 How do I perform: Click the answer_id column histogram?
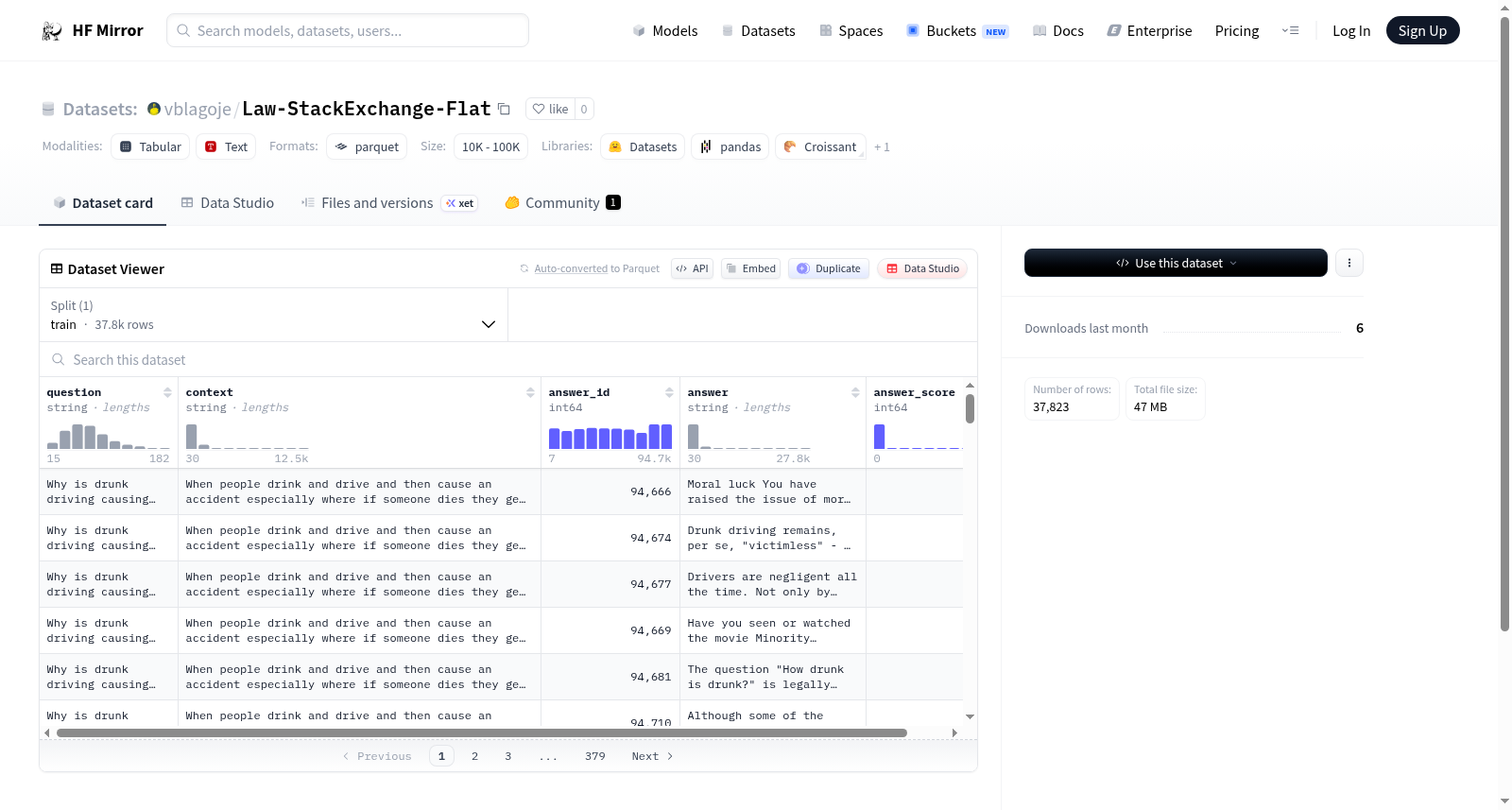(610, 437)
